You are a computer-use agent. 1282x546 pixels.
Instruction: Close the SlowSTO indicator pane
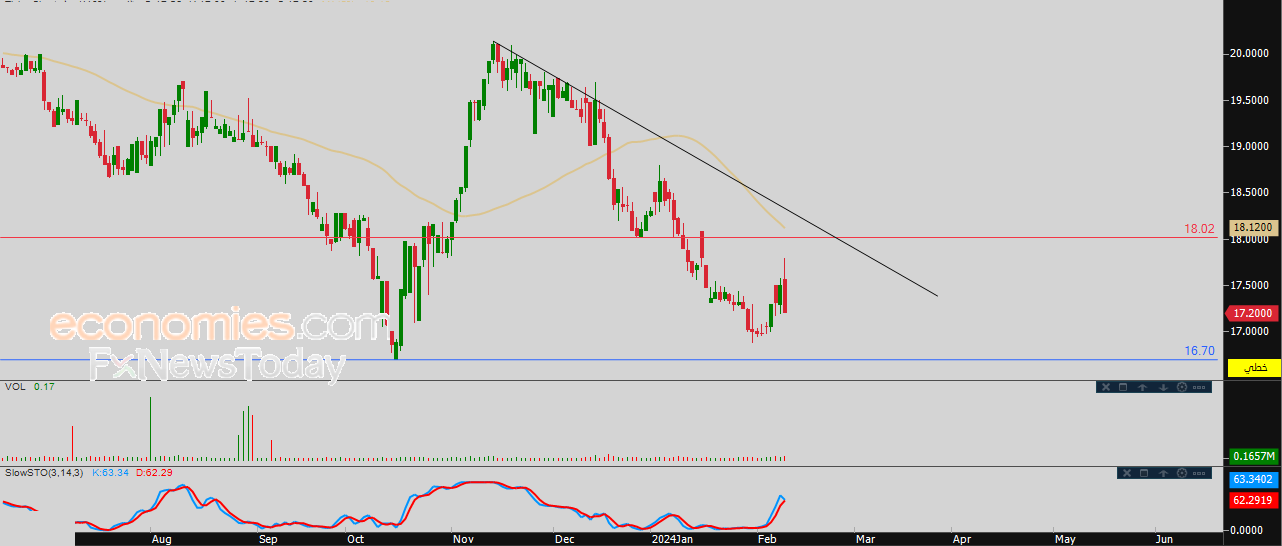1127,473
